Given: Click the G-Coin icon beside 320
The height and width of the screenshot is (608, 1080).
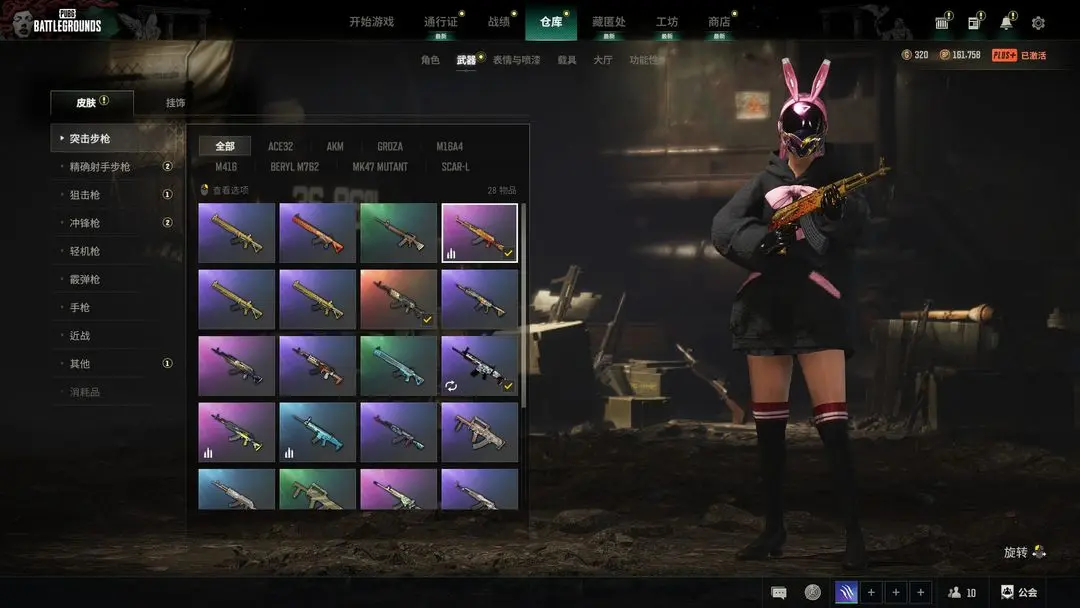Looking at the screenshot, I should (x=906, y=55).
